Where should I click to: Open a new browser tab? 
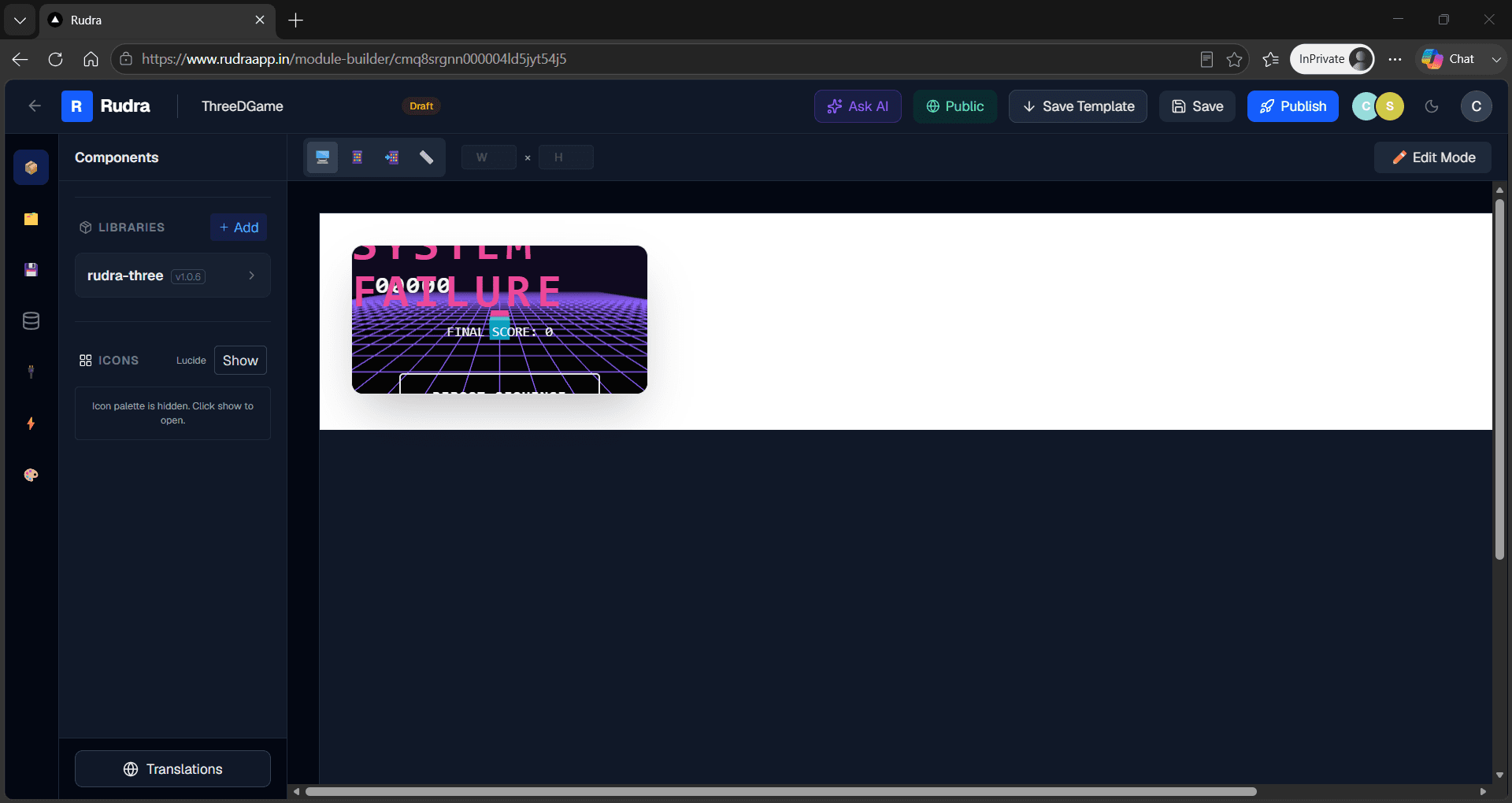pos(296,20)
